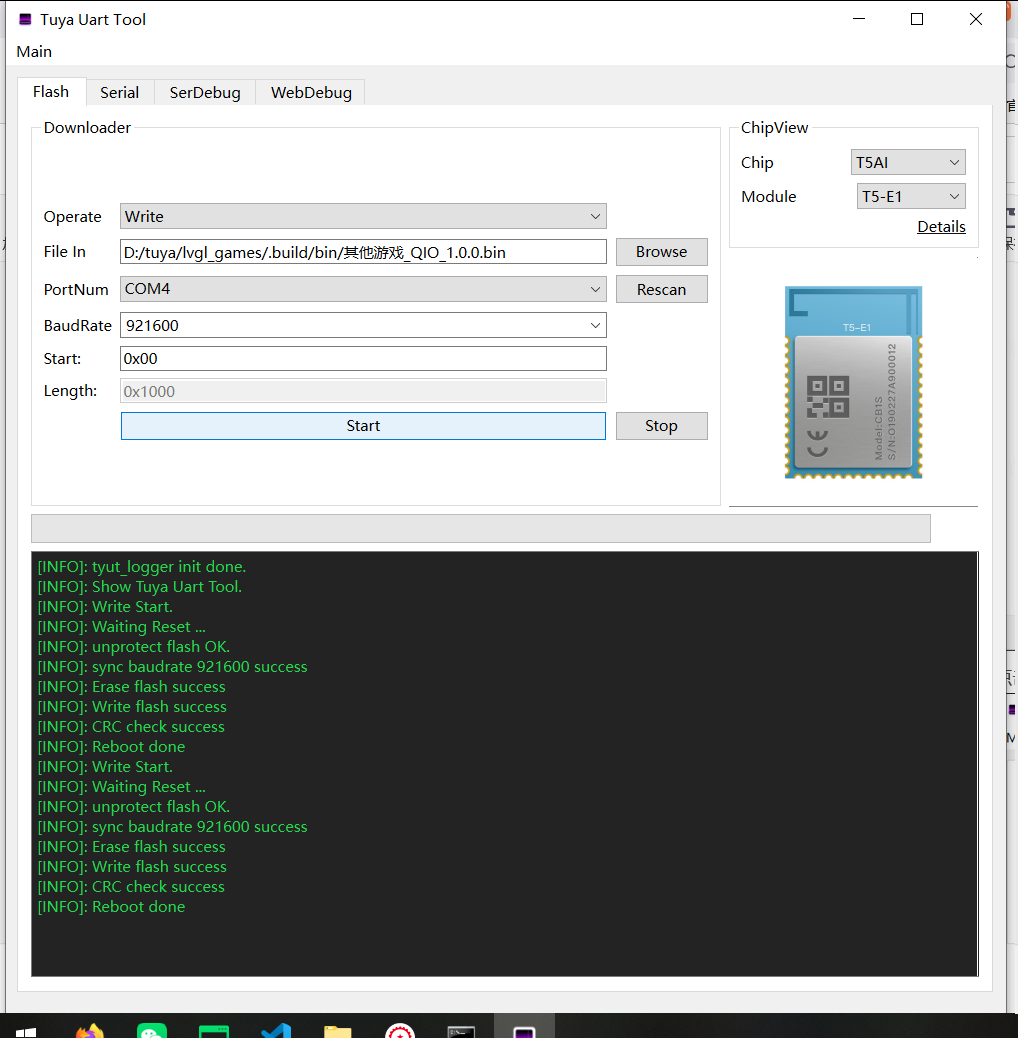The width and height of the screenshot is (1018, 1038).
Task: Click the last 'Reboot done' log line
Action: coord(111,907)
